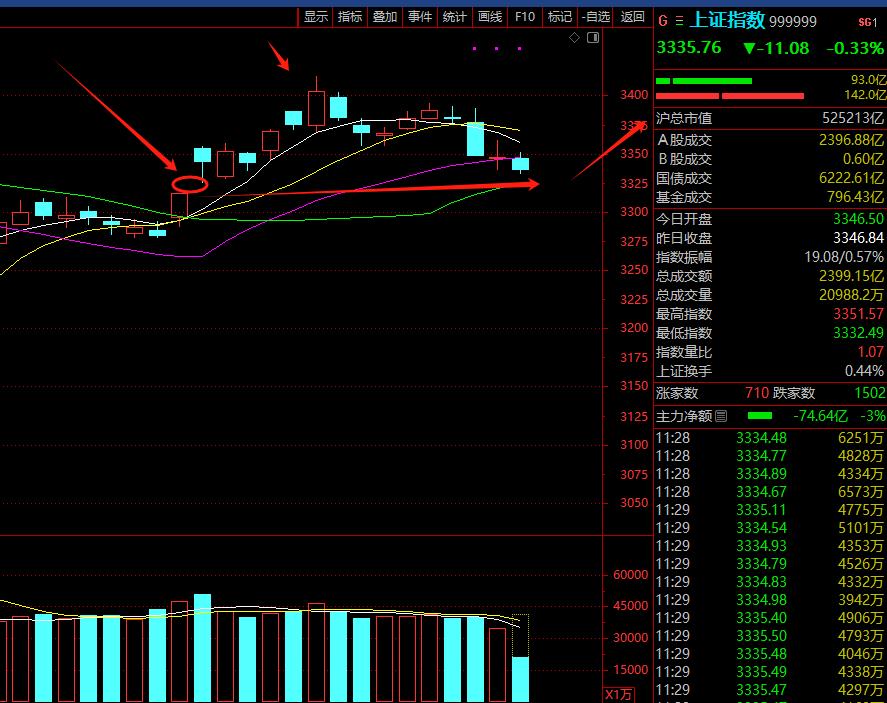Image resolution: width=887 pixels, height=703 pixels.
Task: Select the last dotted-outline volume bar
Action: point(520,658)
